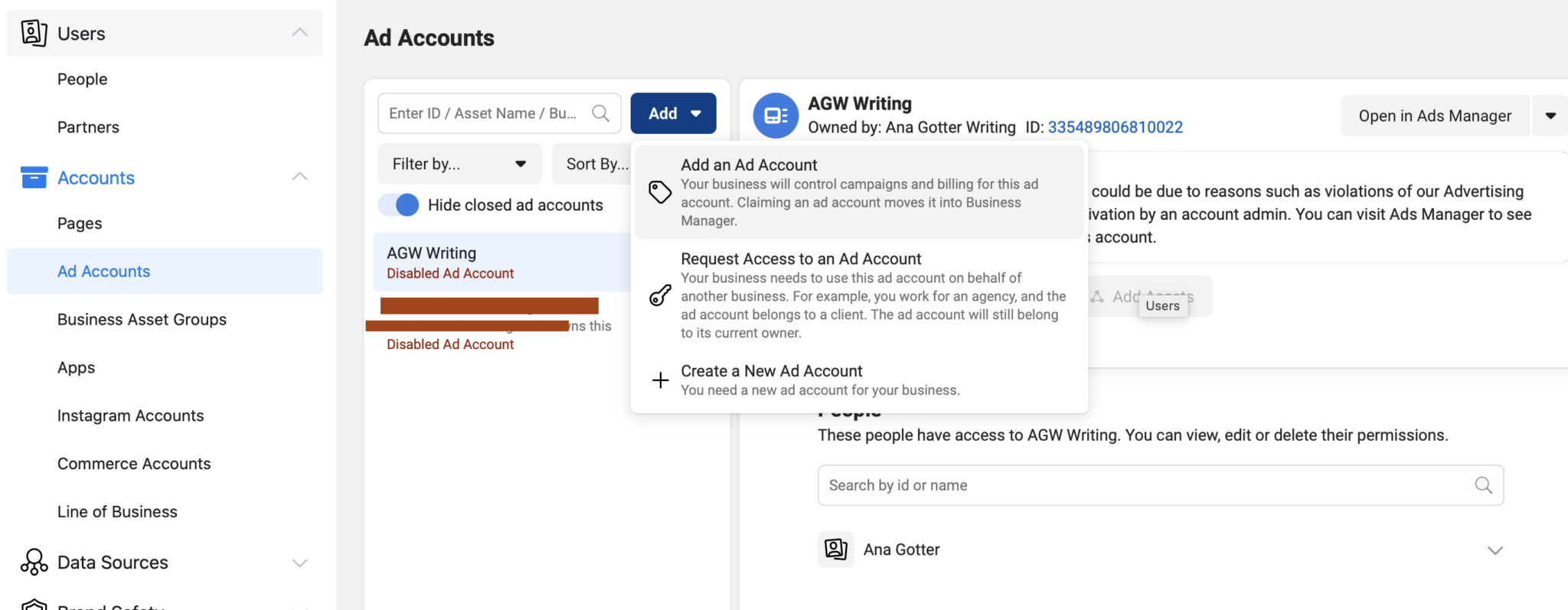1568x610 pixels.
Task: Click the AGW Writing ad account avatar icon
Action: [x=776, y=116]
